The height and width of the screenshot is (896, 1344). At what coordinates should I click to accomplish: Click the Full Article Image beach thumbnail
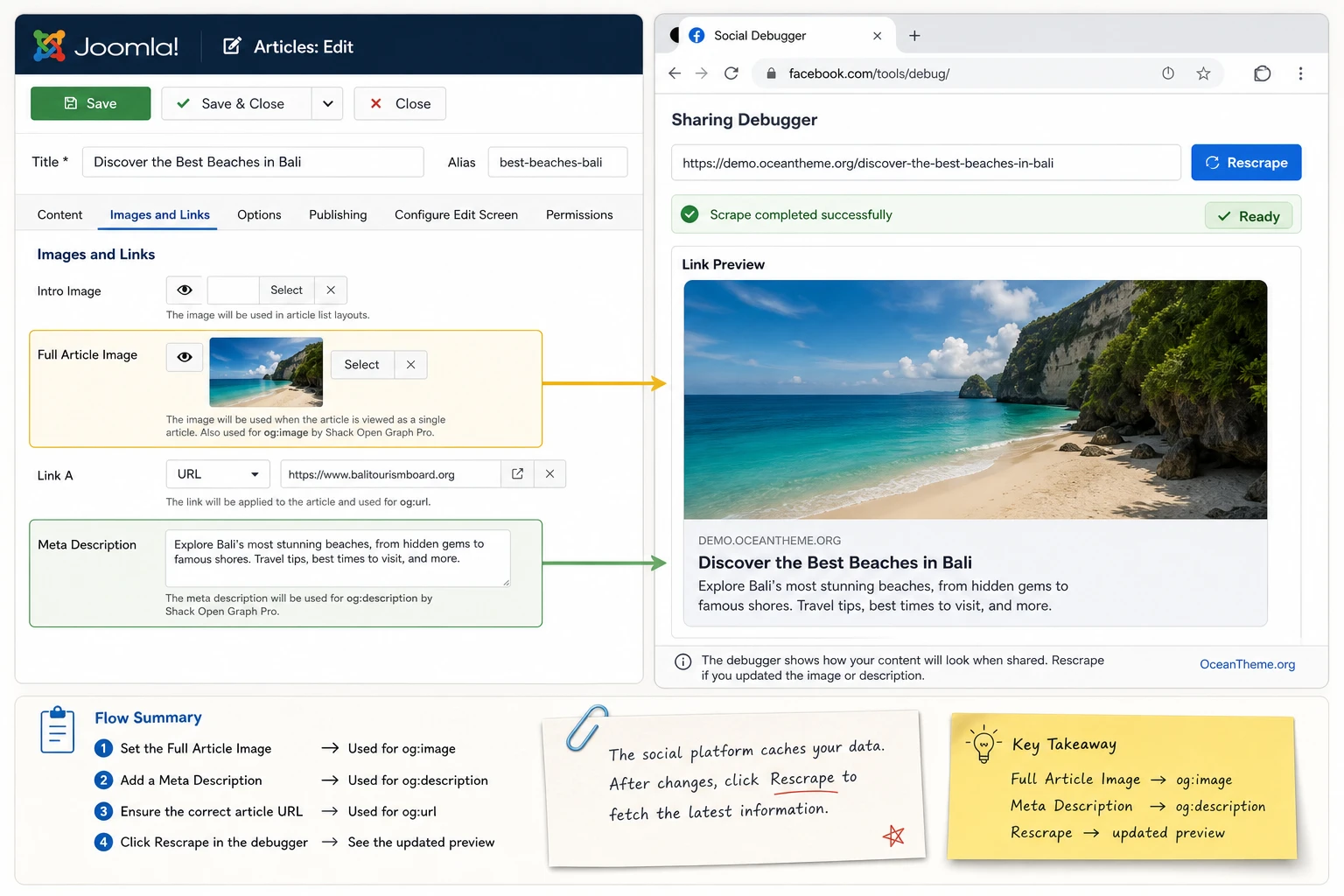(x=266, y=372)
